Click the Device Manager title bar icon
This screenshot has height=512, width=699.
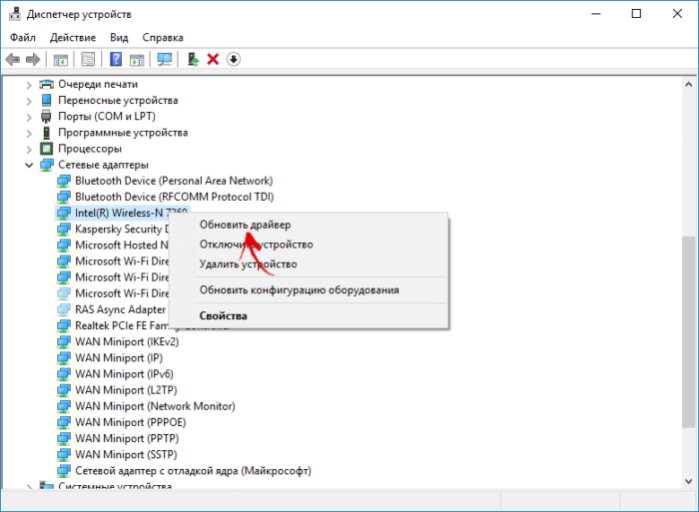click(15, 14)
